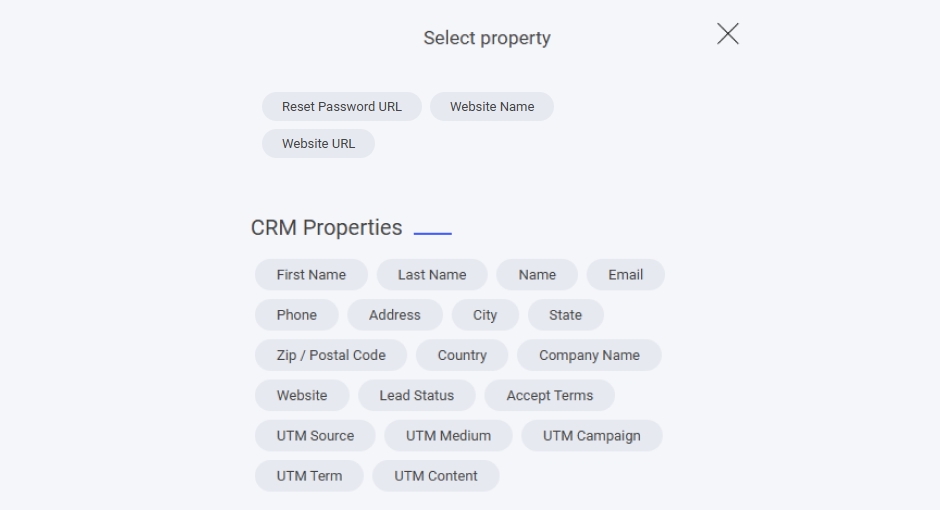Pick the UTM Content property
The width and height of the screenshot is (940, 510).
tap(435, 476)
